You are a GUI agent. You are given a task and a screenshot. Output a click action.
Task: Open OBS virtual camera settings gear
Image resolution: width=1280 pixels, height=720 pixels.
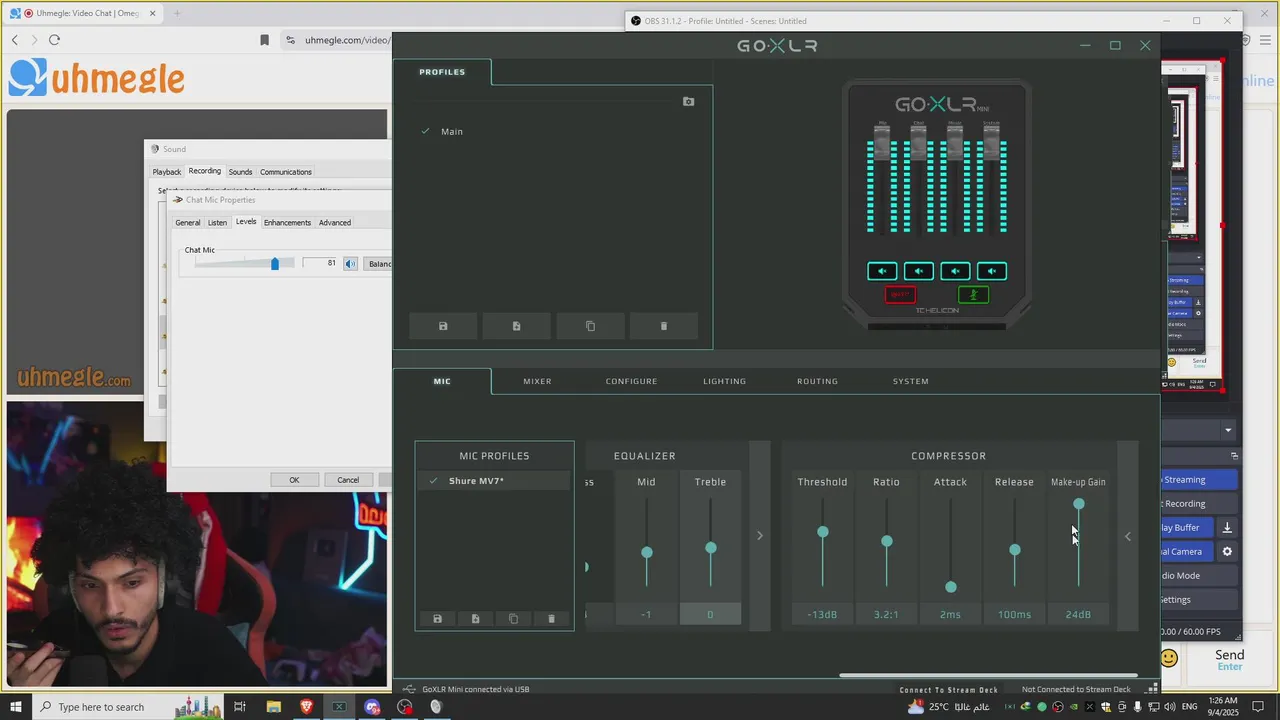1227,551
